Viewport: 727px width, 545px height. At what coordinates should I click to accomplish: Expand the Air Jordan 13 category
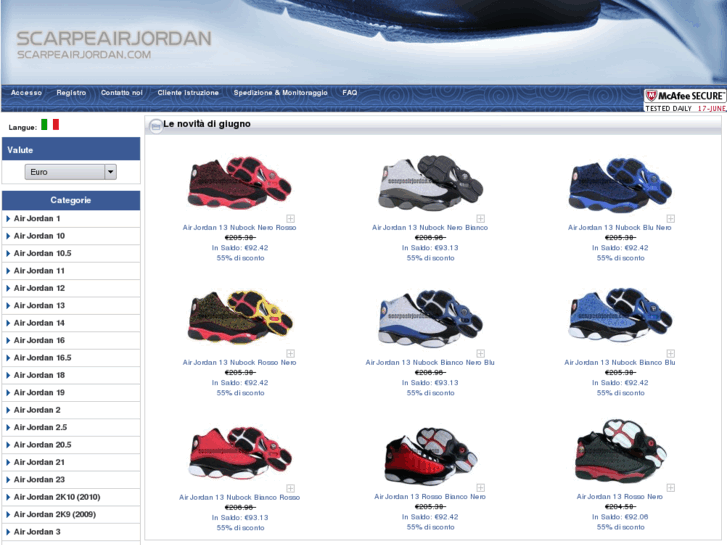pos(71,305)
